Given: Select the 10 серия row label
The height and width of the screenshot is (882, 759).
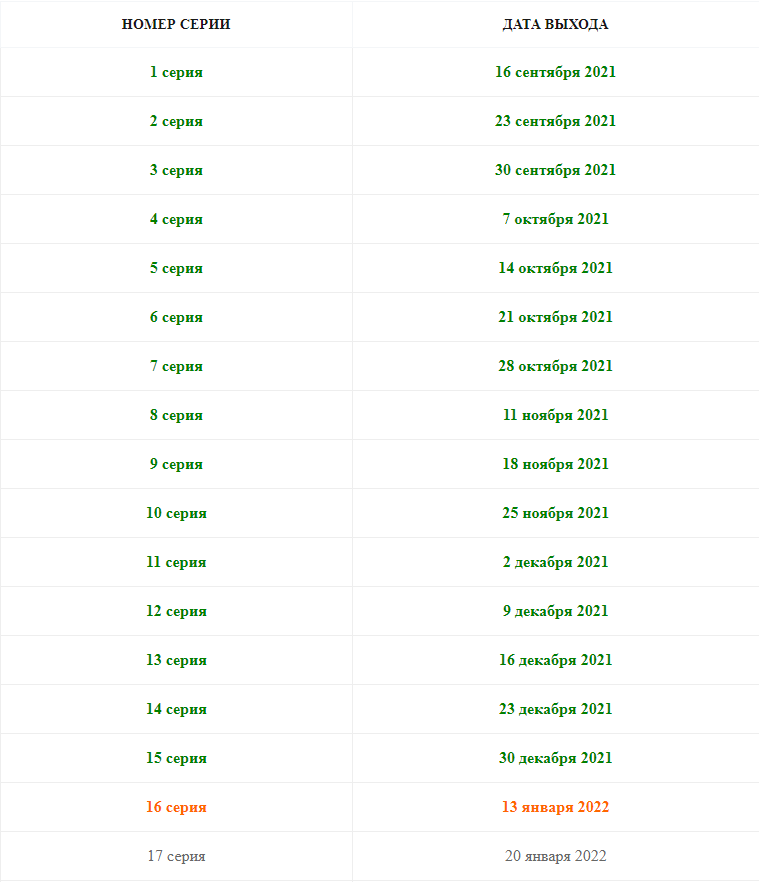Looking at the screenshot, I should tap(176, 513).
